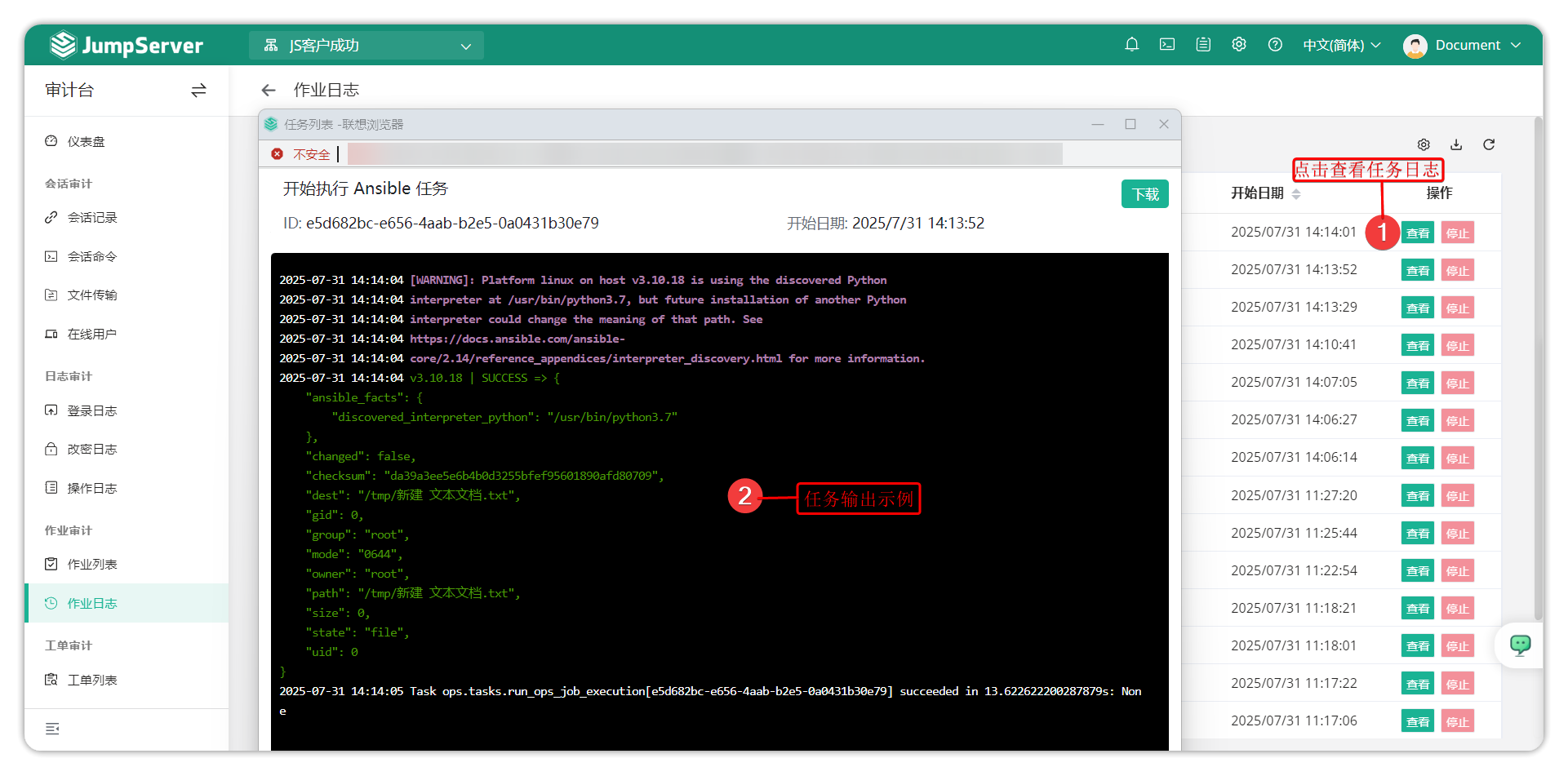Open the web terminal icon
The height and width of the screenshot is (767, 1568).
click(x=1167, y=45)
